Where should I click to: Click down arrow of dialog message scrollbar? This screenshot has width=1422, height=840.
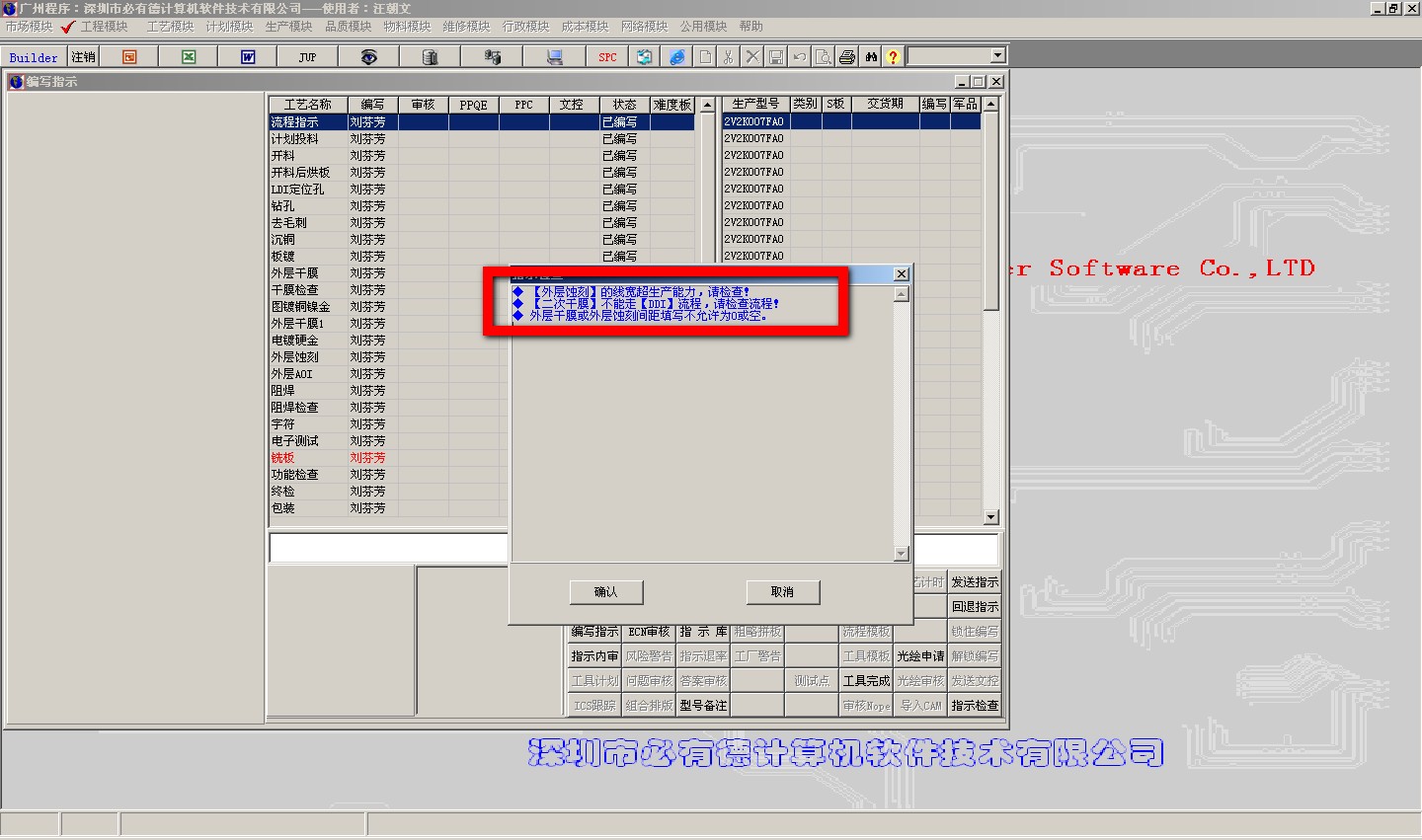pos(901,554)
